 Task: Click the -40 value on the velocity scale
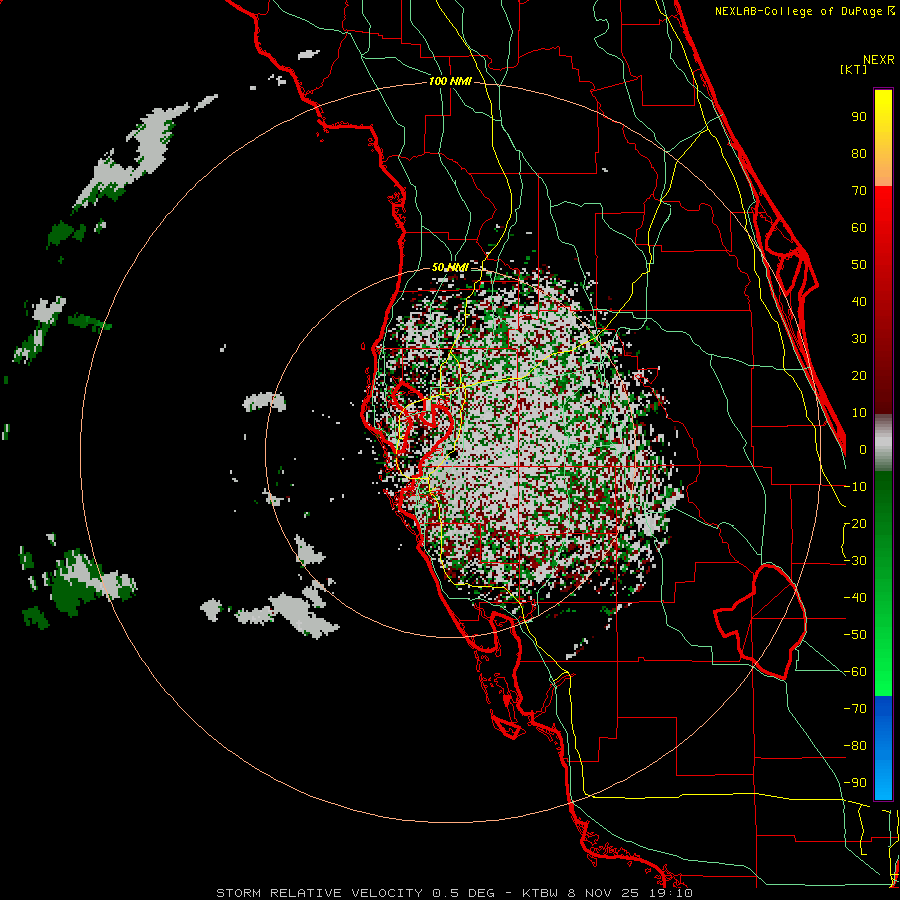(x=855, y=598)
